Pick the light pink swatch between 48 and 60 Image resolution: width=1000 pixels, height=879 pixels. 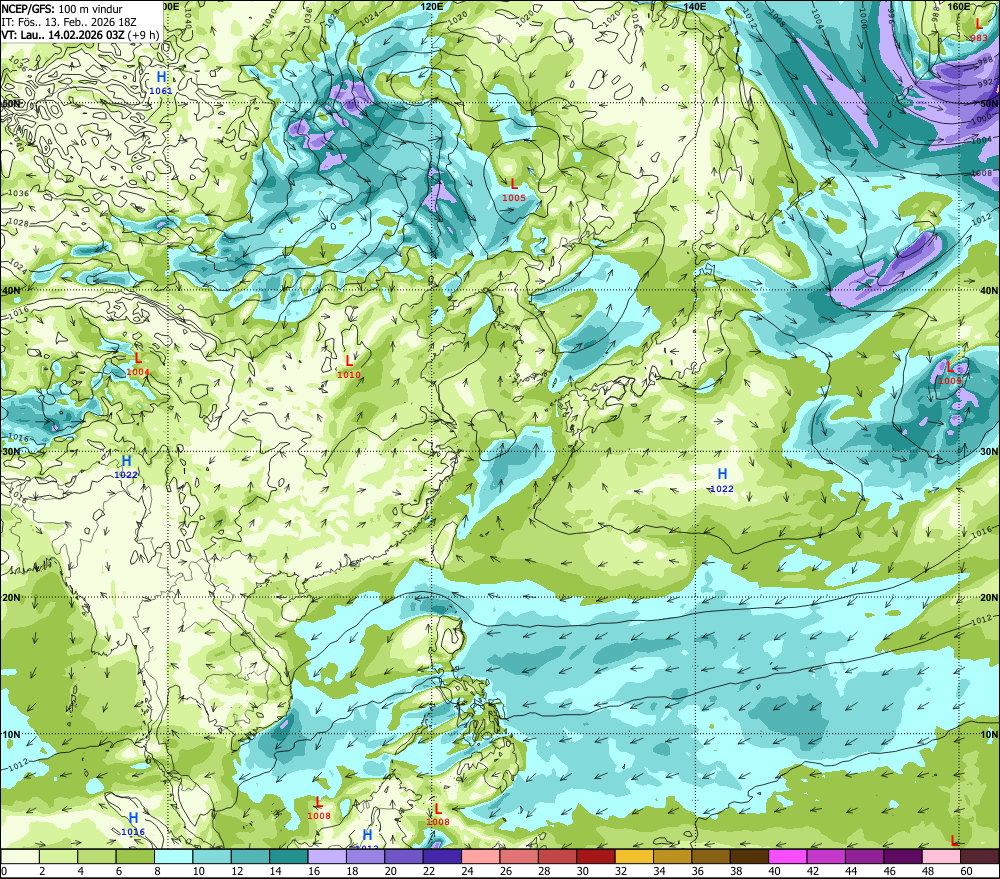[x=941, y=857]
